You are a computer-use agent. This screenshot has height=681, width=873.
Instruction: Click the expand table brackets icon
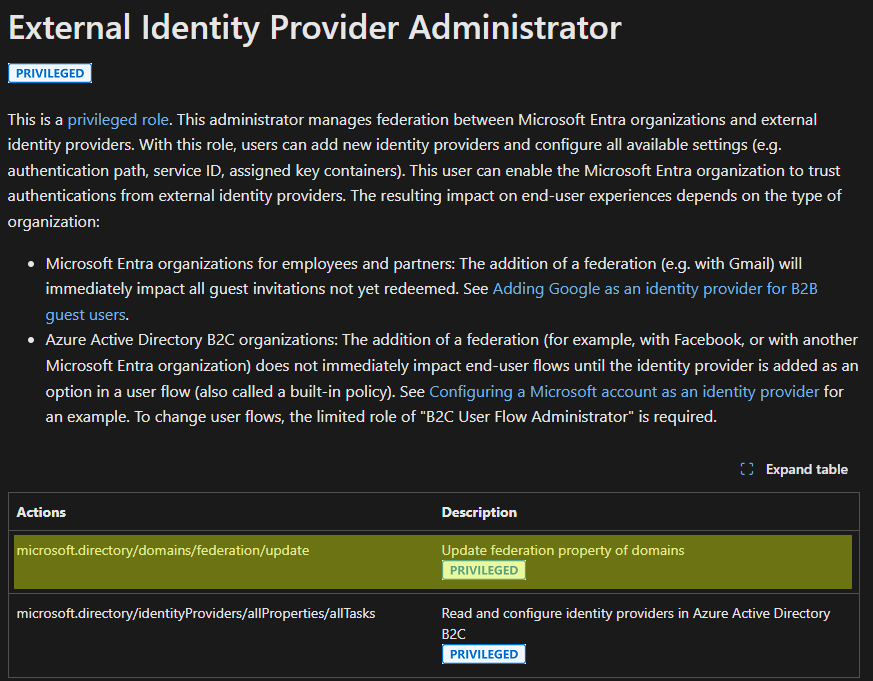pyautogui.click(x=747, y=469)
